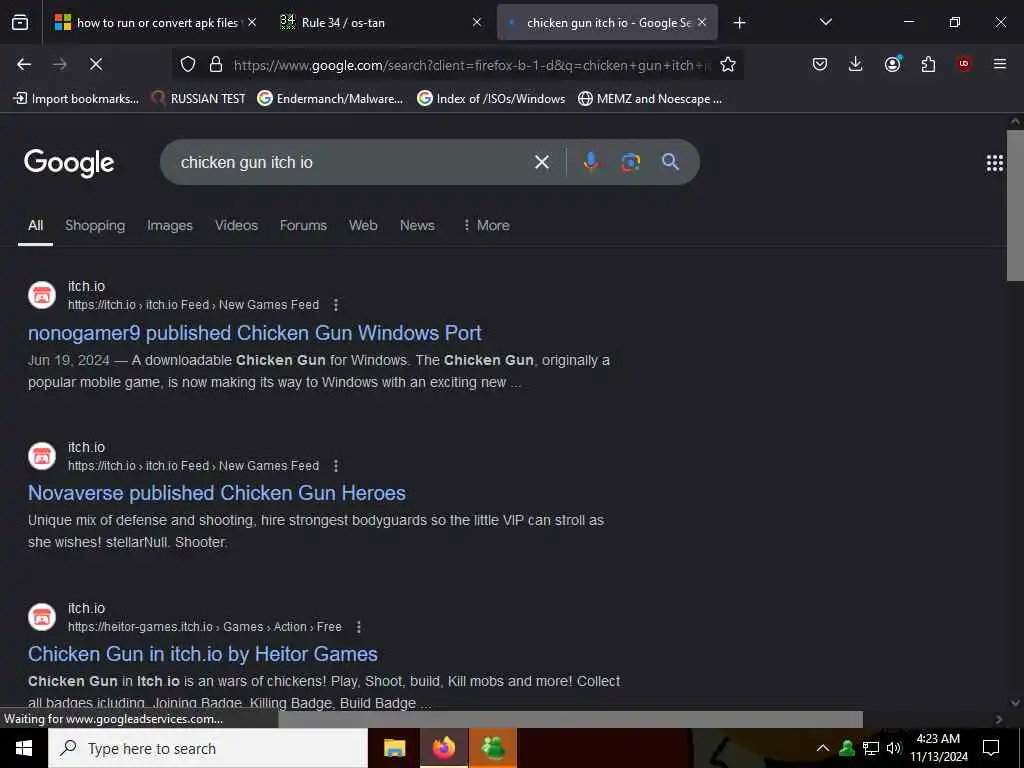This screenshot has width=1024, height=768.
Task: Open the green user tray icon
Action: click(x=847, y=748)
